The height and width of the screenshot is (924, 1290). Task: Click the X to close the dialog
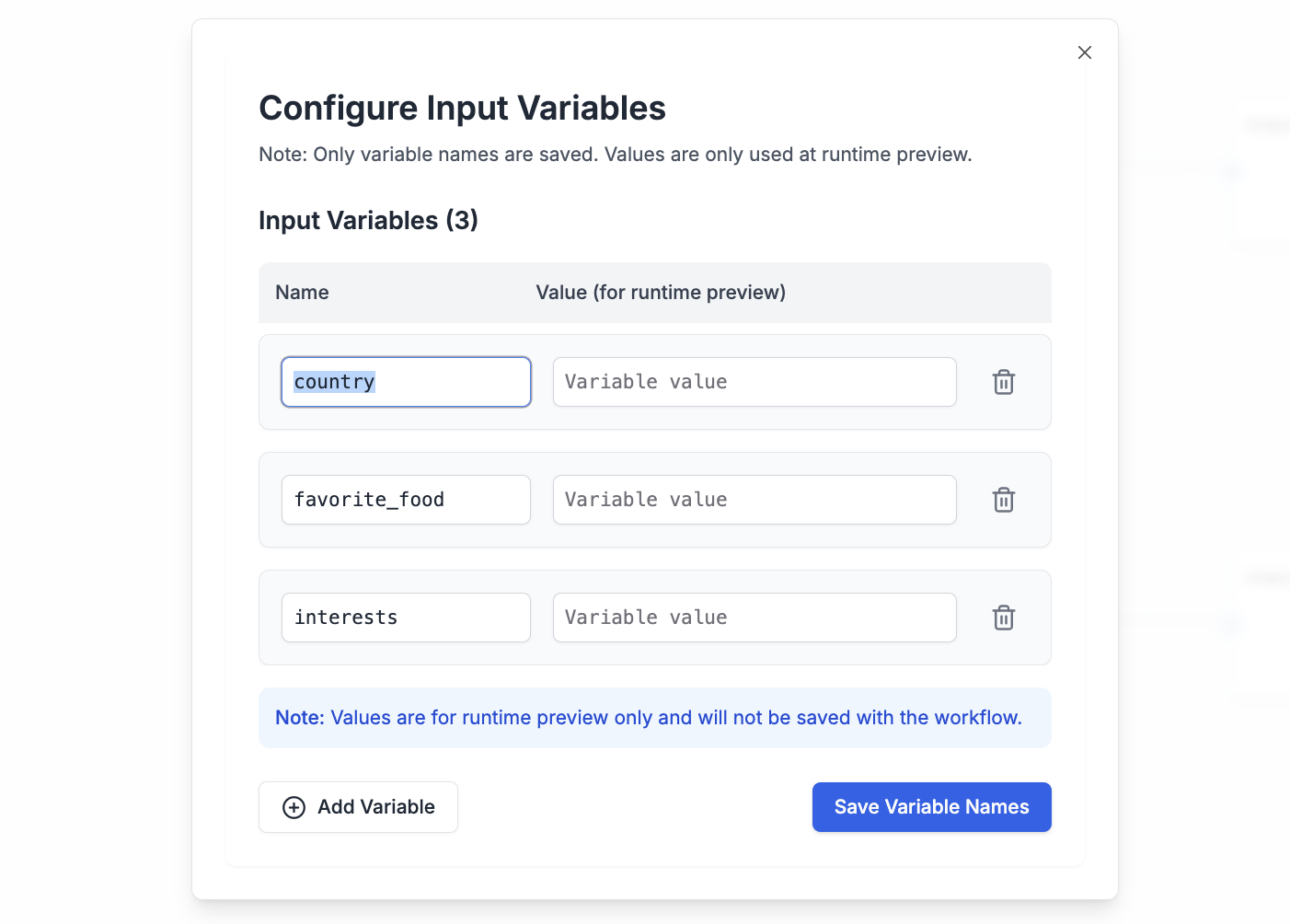pos(1084,52)
